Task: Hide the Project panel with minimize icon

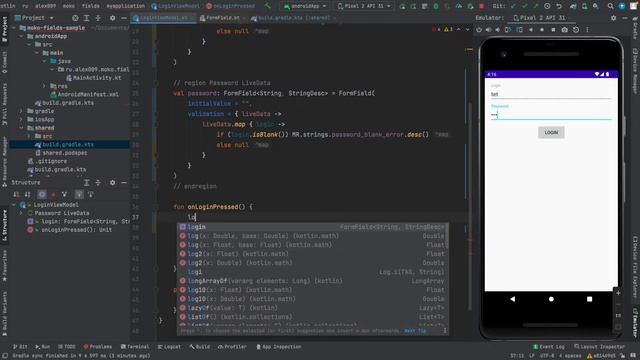Action: (124, 18)
